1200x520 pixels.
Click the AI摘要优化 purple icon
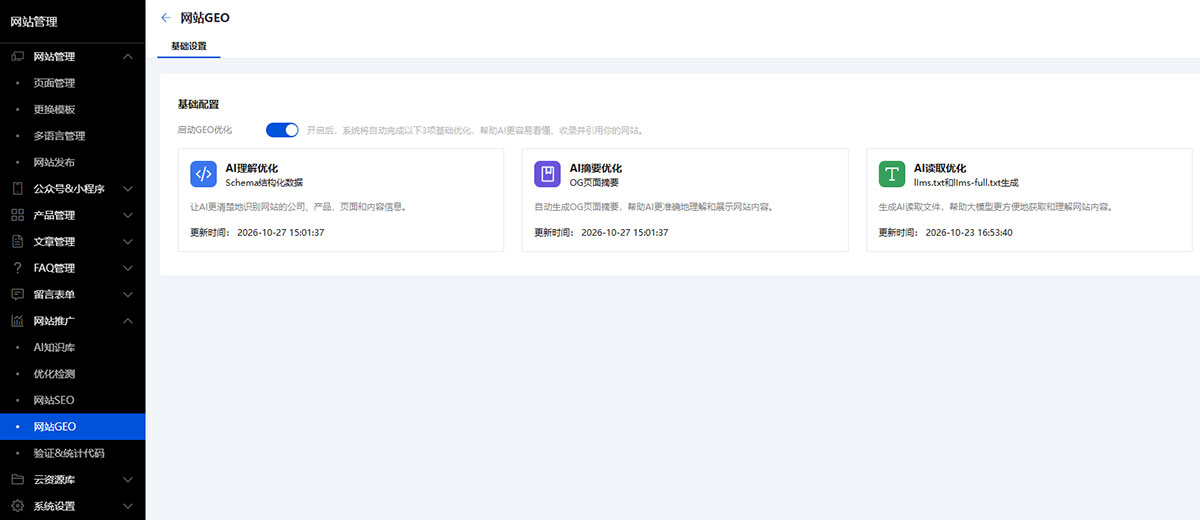(547, 174)
